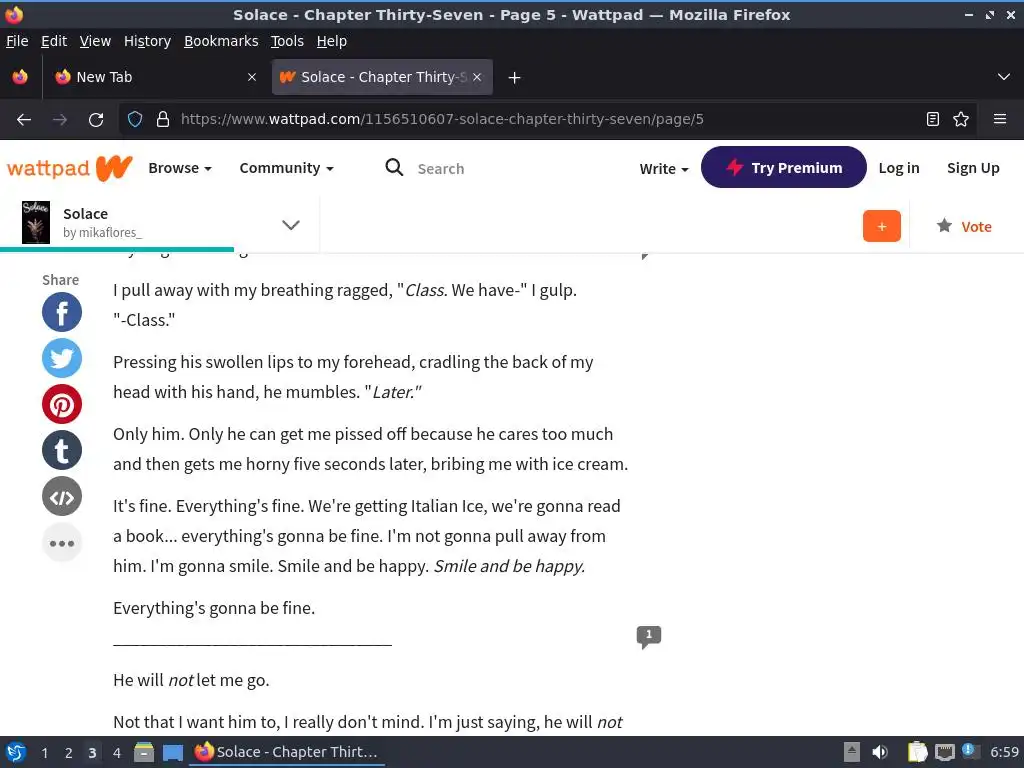Click Firefox Solace taskbar window entry
Viewport: 1024px width, 768px height.
(287, 752)
